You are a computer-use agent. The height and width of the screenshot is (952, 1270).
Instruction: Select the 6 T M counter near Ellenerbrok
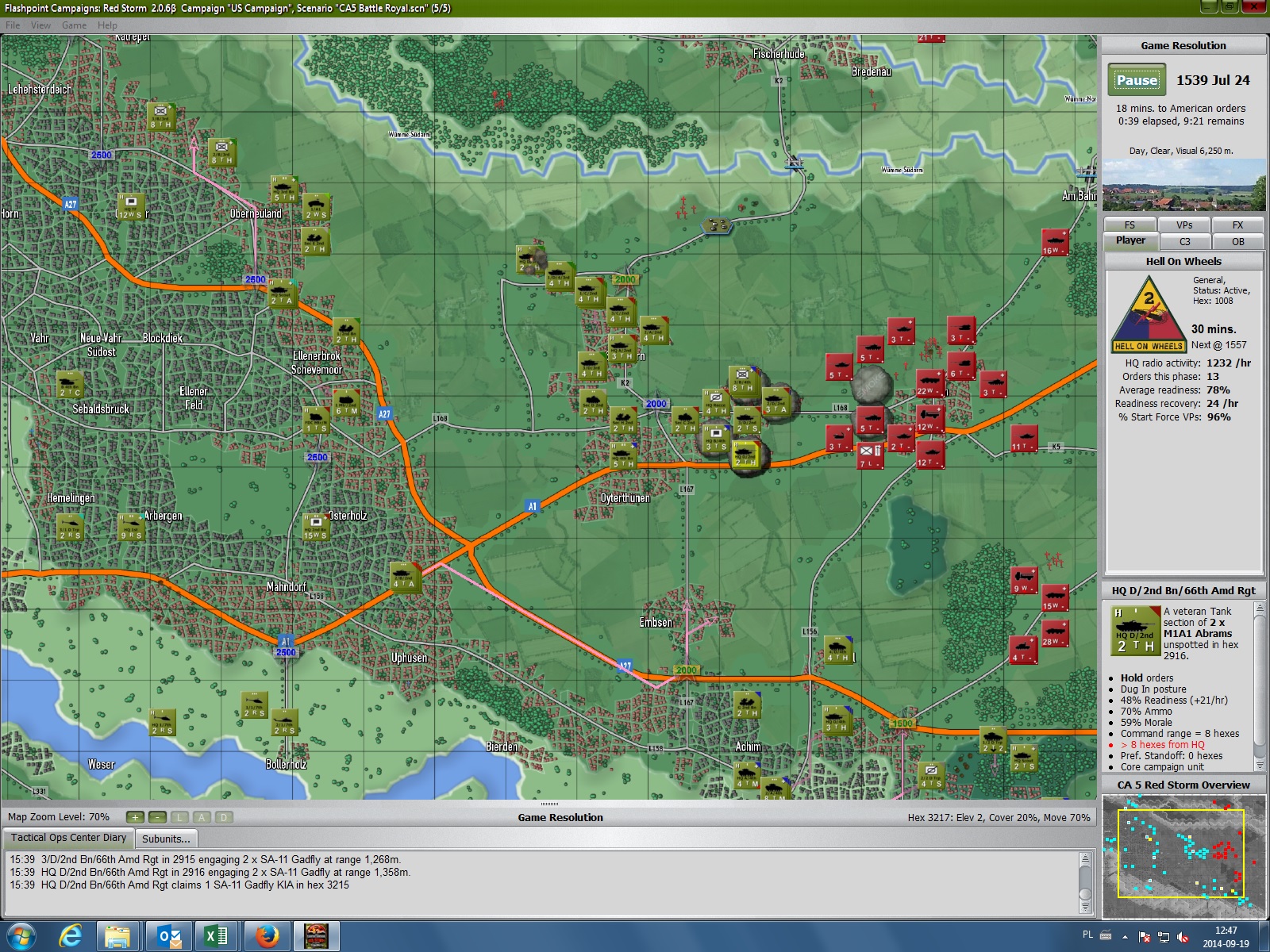click(x=347, y=402)
